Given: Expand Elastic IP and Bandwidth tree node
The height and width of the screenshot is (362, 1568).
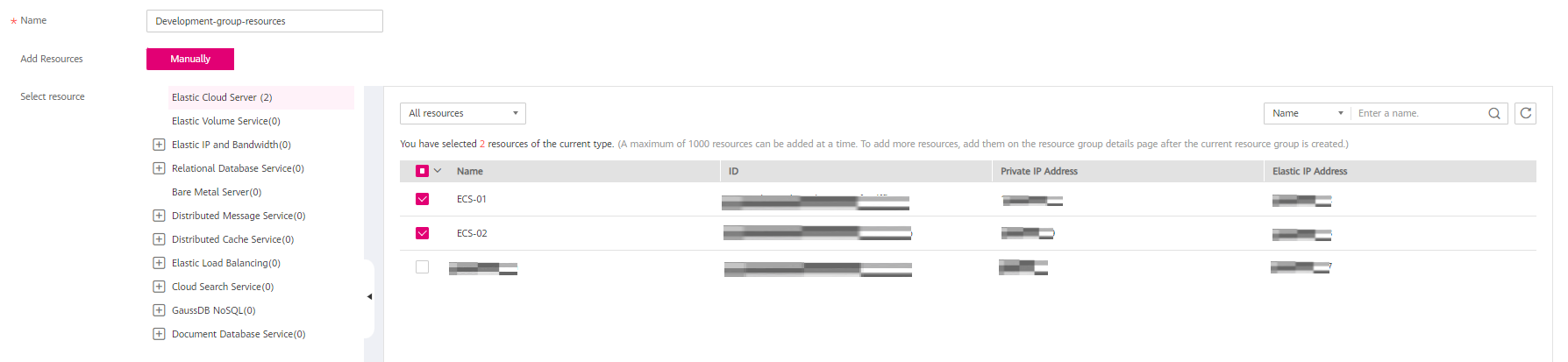Looking at the screenshot, I should (x=159, y=145).
